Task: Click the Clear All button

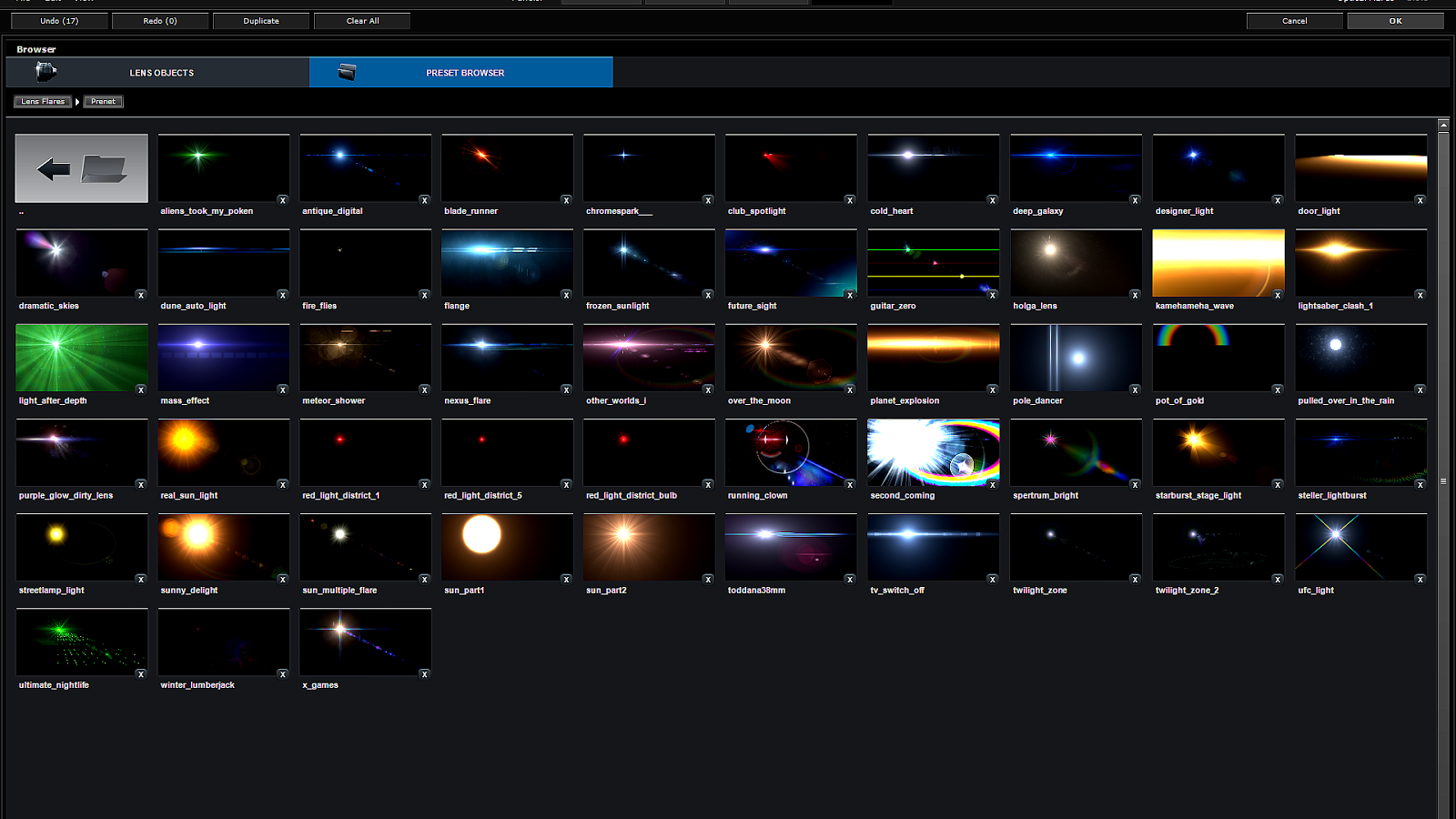Action: (x=362, y=21)
